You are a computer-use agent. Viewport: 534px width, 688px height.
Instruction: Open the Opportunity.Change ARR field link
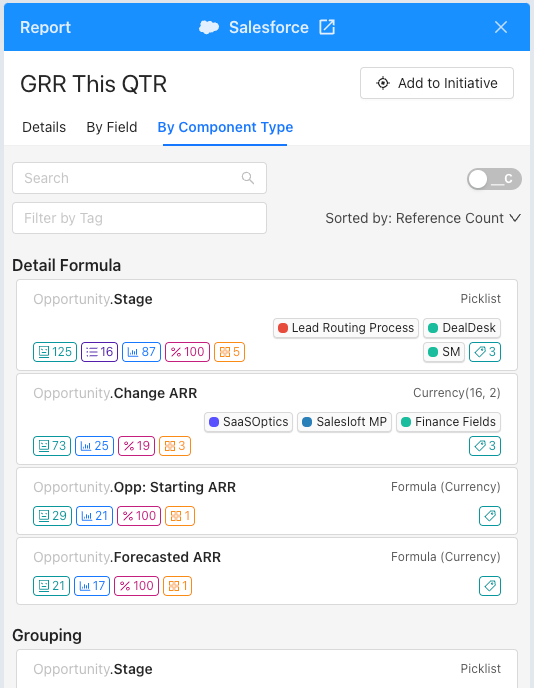[x=115, y=393]
